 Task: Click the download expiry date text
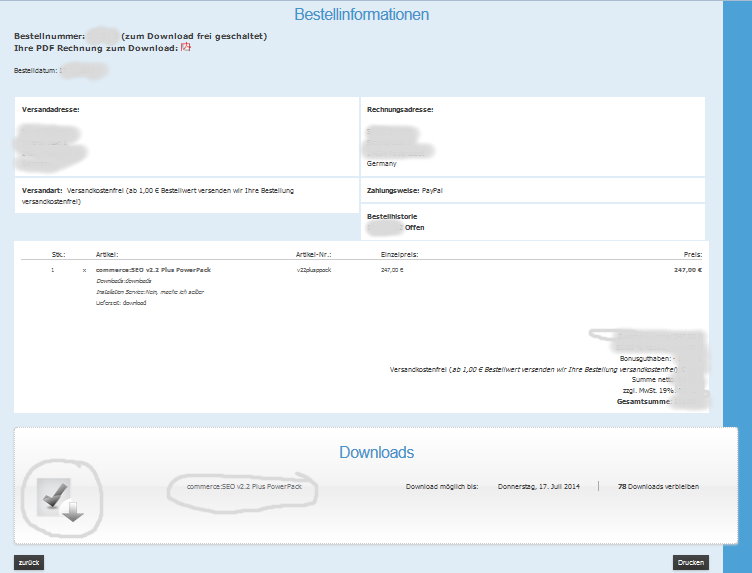[540, 487]
